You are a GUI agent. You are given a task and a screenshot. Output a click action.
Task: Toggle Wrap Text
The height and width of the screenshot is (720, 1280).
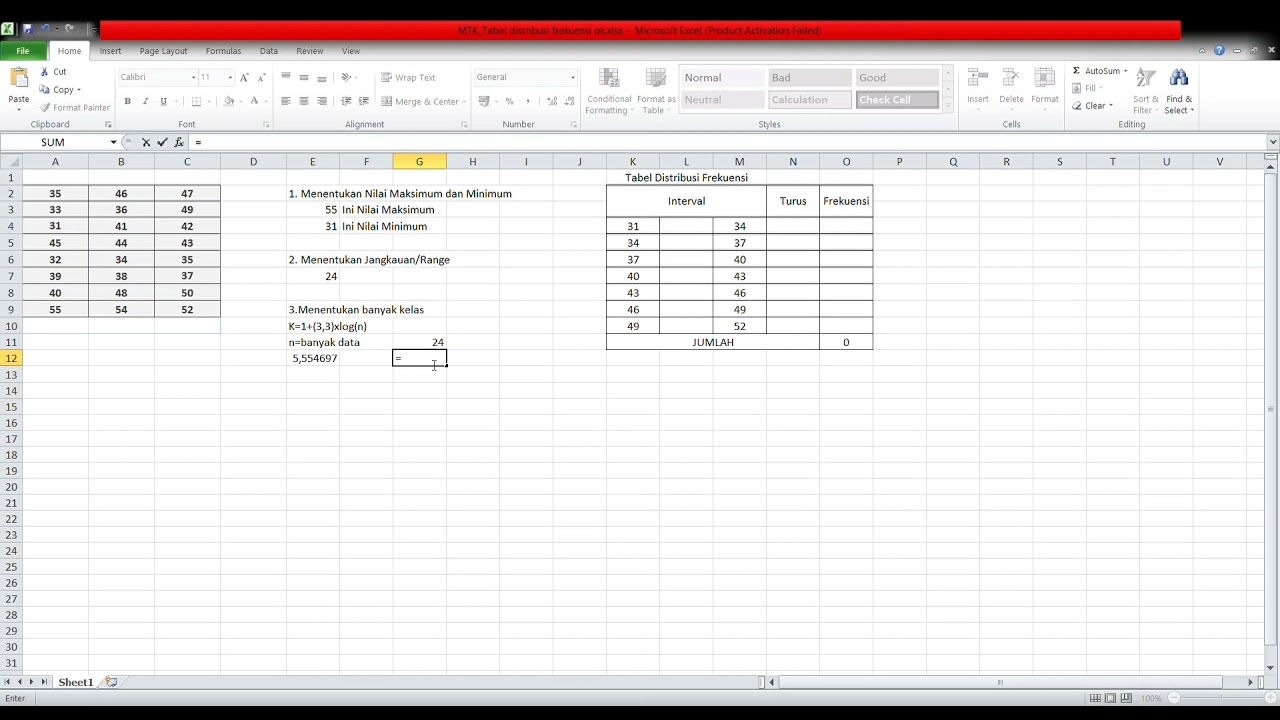pyautogui.click(x=408, y=77)
